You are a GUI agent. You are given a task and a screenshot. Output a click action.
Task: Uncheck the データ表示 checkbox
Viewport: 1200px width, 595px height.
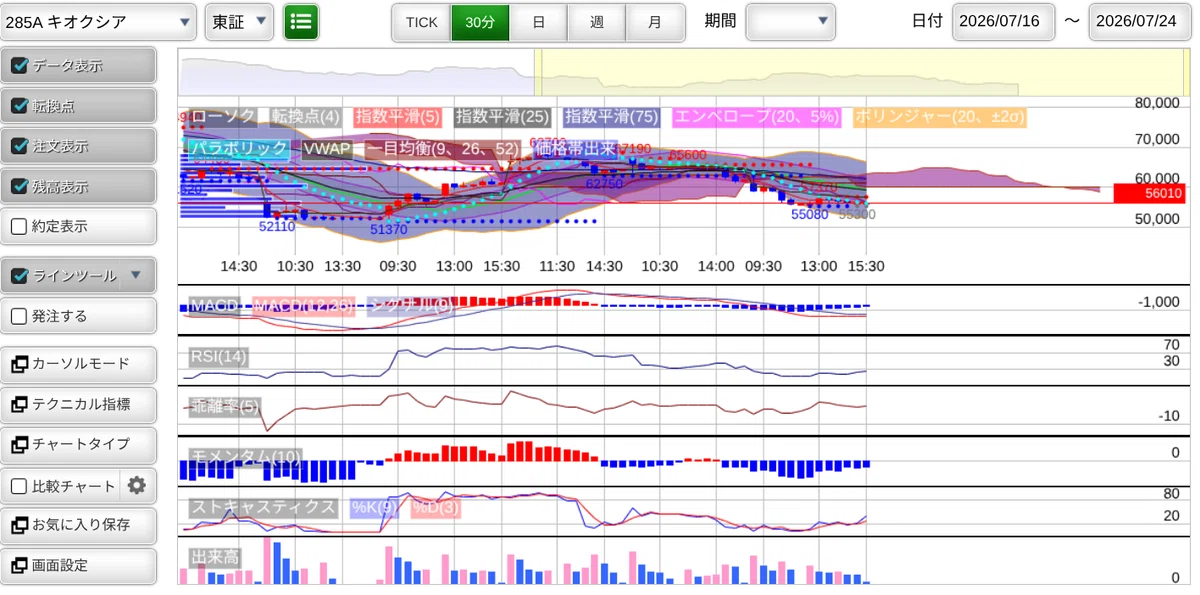pyautogui.click(x=19, y=66)
